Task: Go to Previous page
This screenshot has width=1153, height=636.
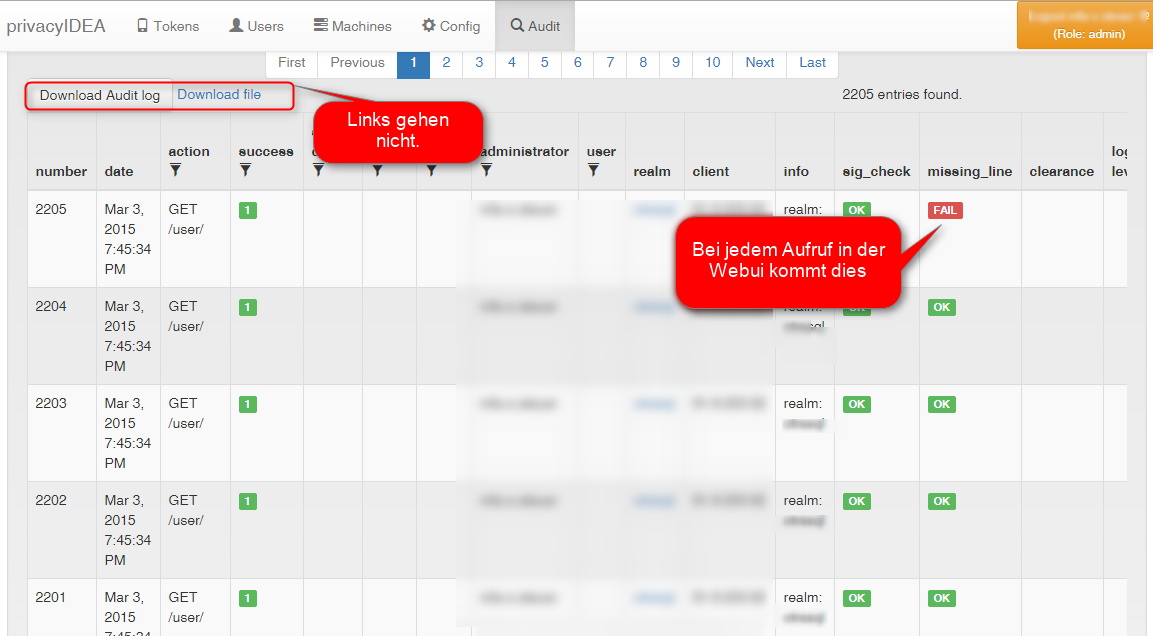Action: point(357,63)
